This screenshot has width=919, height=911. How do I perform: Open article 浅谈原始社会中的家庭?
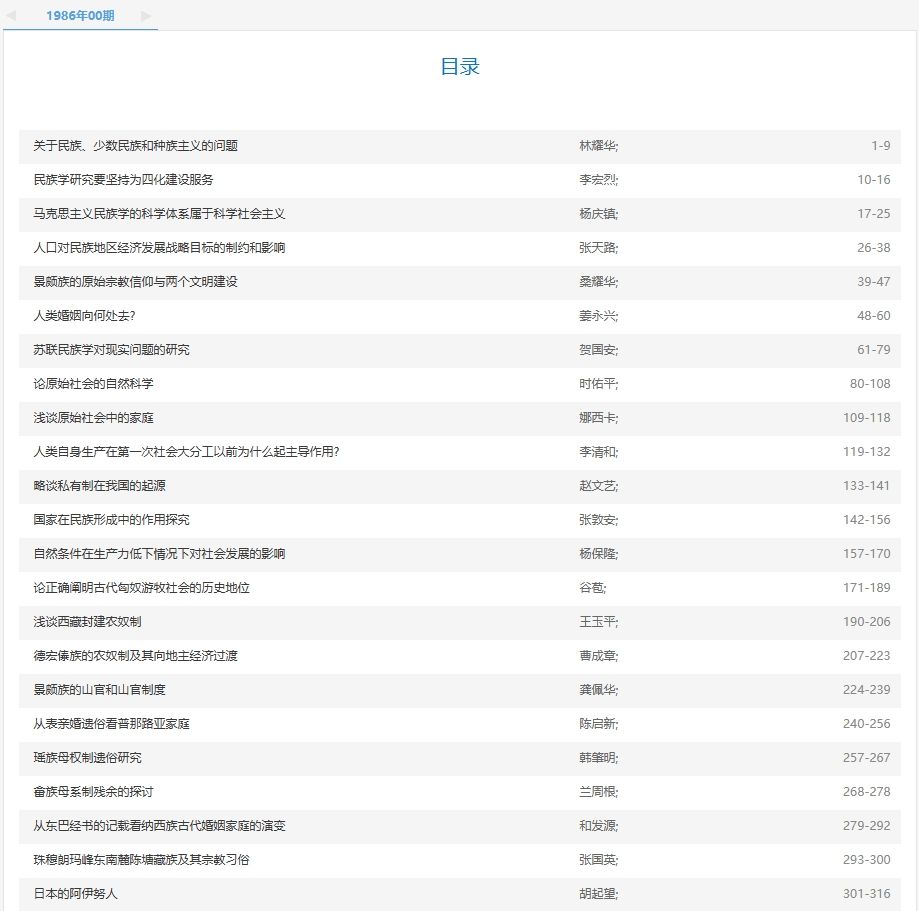pyautogui.click(x=93, y=417)
